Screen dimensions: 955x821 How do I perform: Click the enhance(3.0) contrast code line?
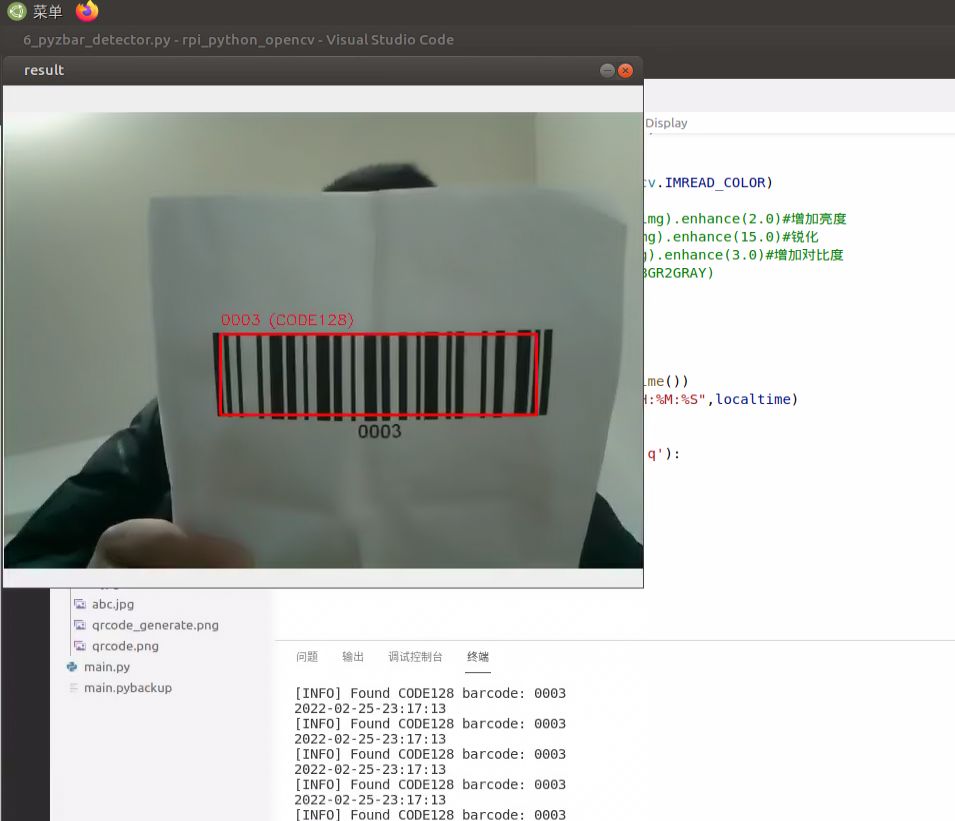pyautogui.click(x=744, y=255)
